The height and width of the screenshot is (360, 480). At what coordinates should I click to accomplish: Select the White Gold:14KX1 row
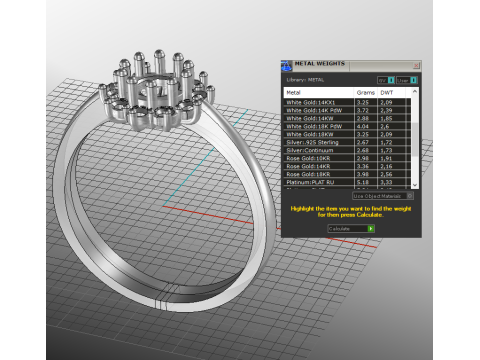[347, 102]
